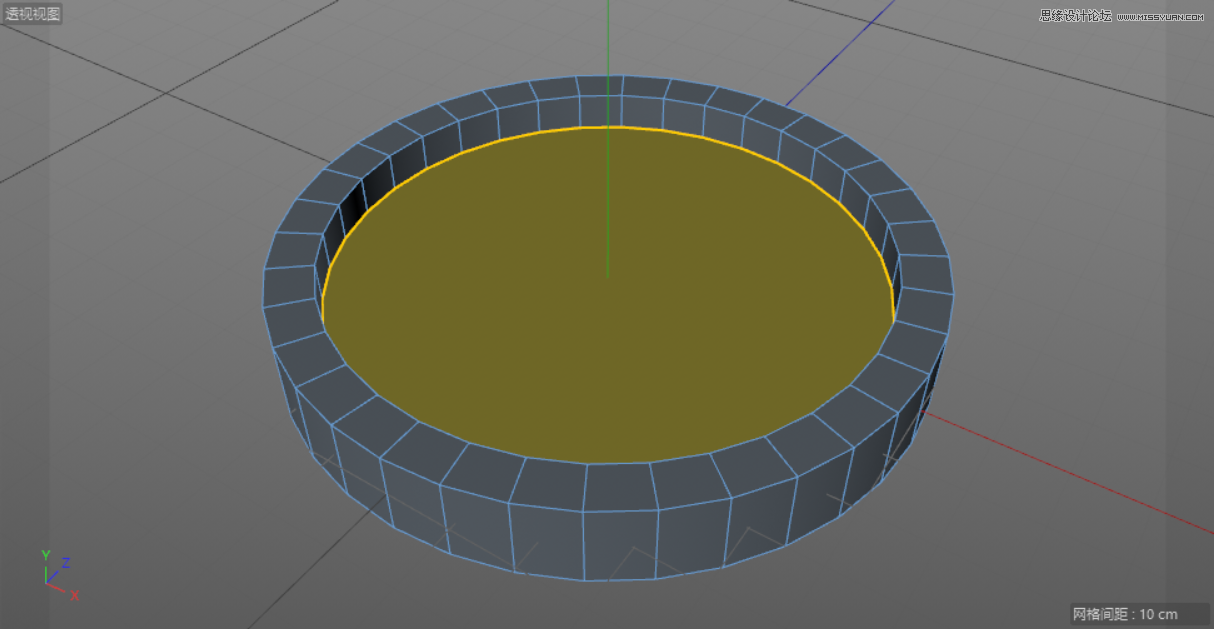This screenshot has height=629, width=1214.
Task: Click the axis gizmo origin point
Action: click(48, 583)
